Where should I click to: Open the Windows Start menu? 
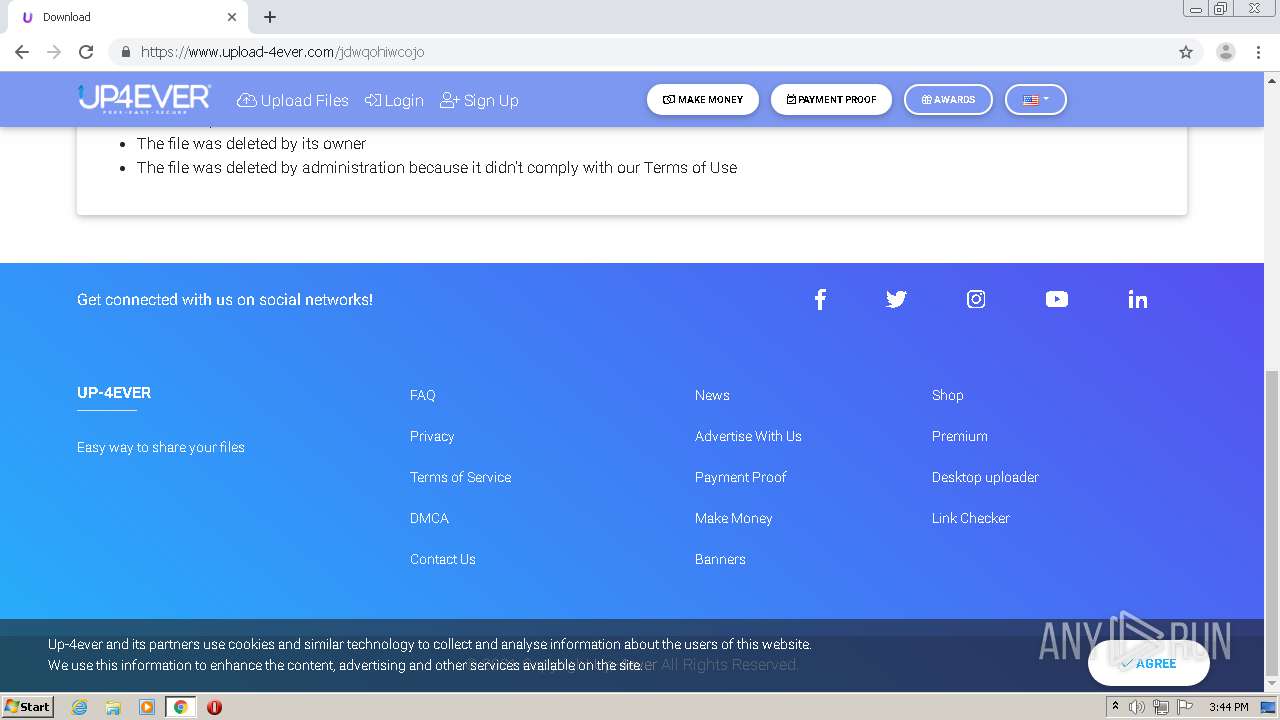(27, 707)
